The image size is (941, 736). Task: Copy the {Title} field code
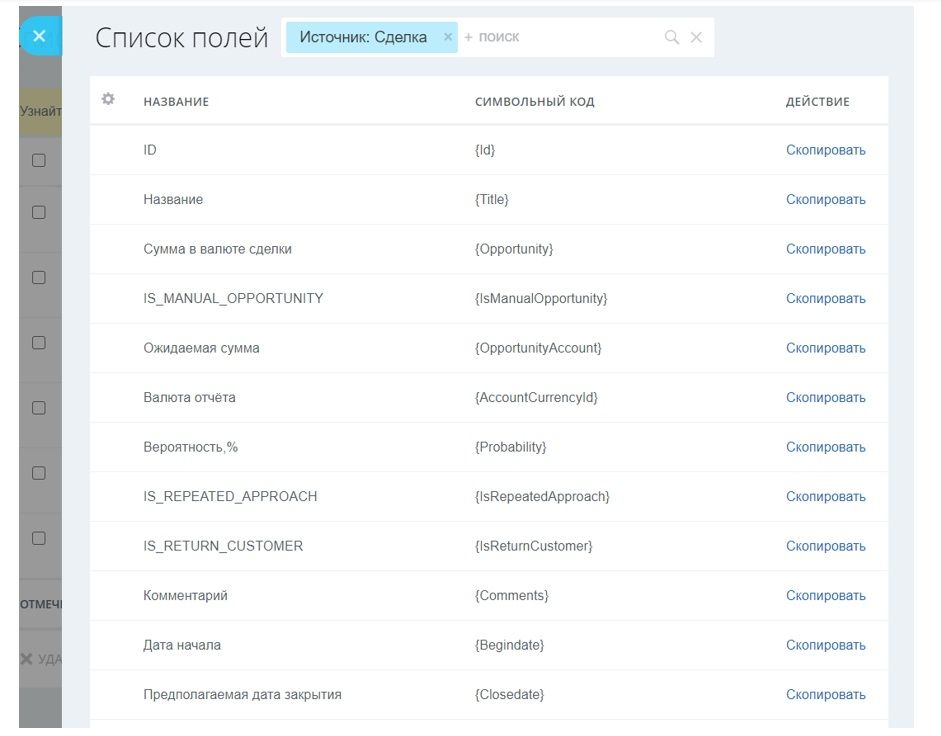pyautogui.click(x=826, y=199)
